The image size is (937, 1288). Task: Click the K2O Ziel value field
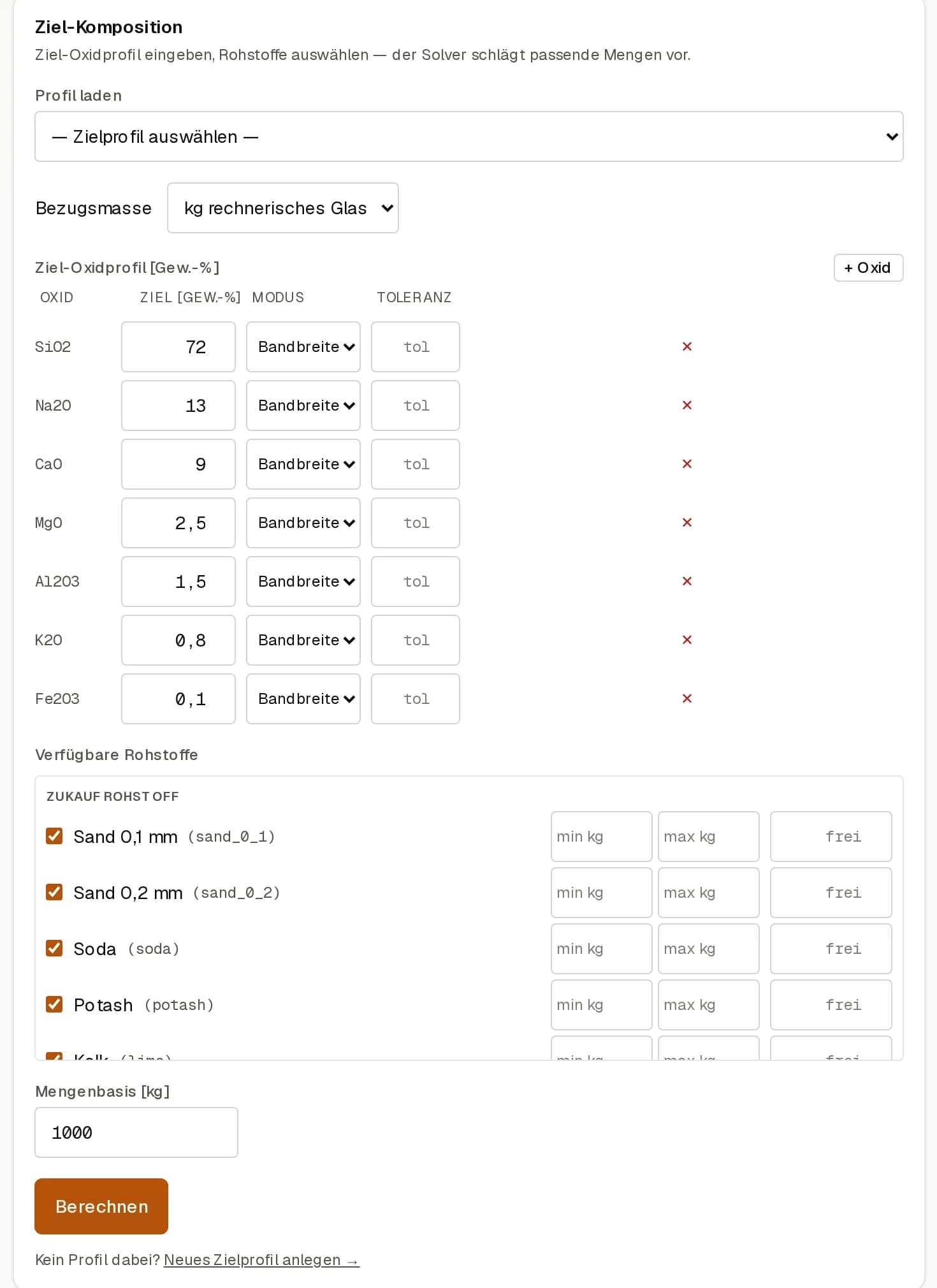[x=178, y=640]
